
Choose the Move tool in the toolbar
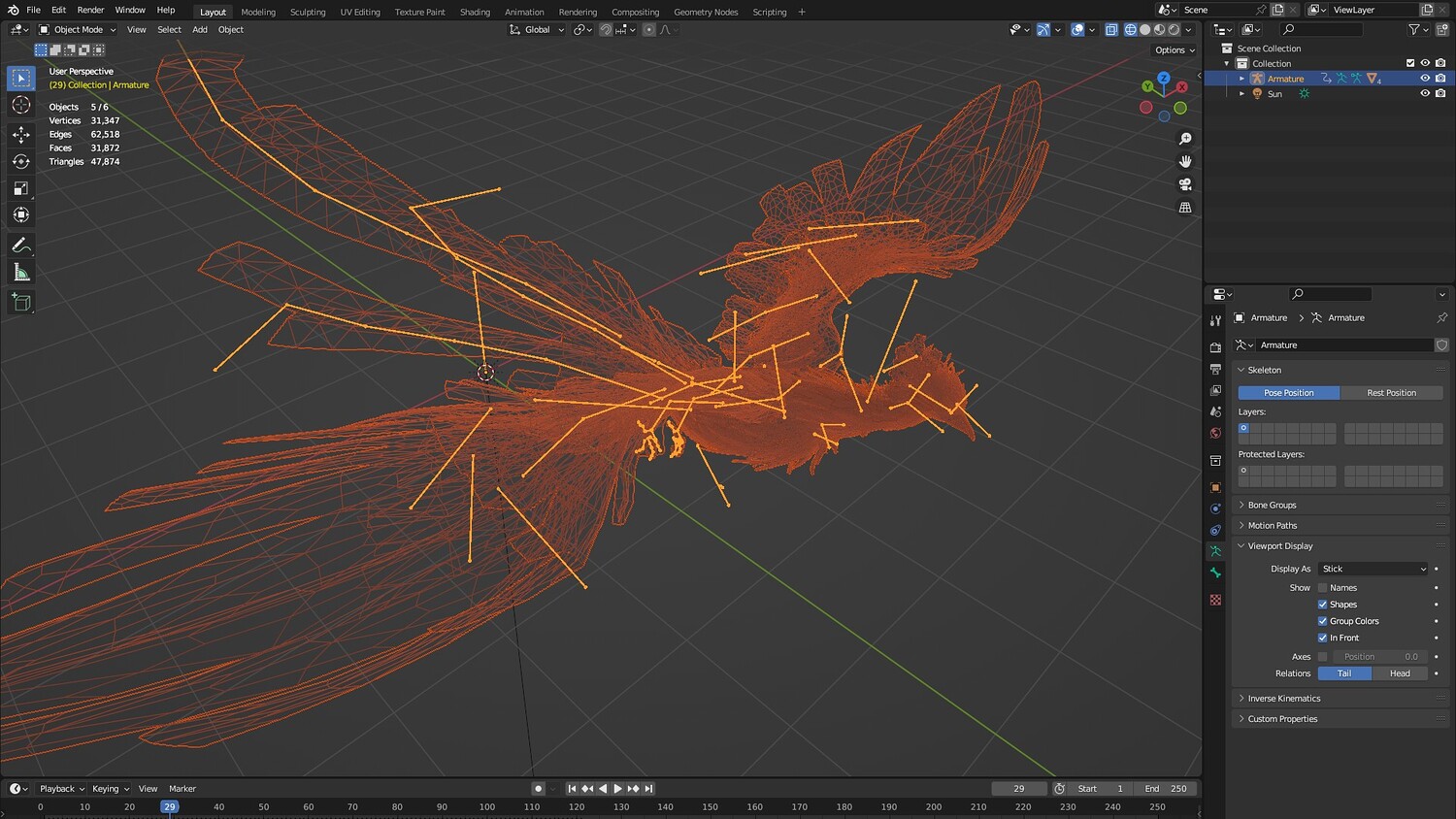20,134
